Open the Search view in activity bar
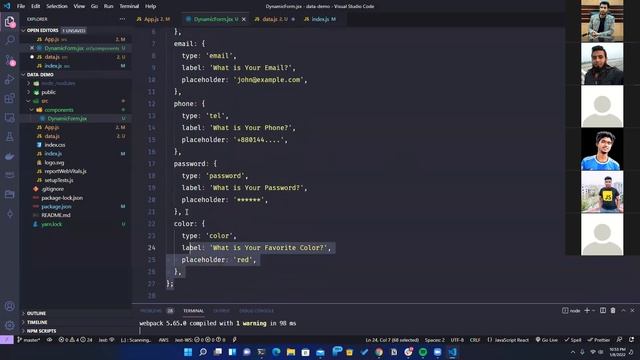The width and height of the screenshot is (640, 360). (x=9, y=40)
